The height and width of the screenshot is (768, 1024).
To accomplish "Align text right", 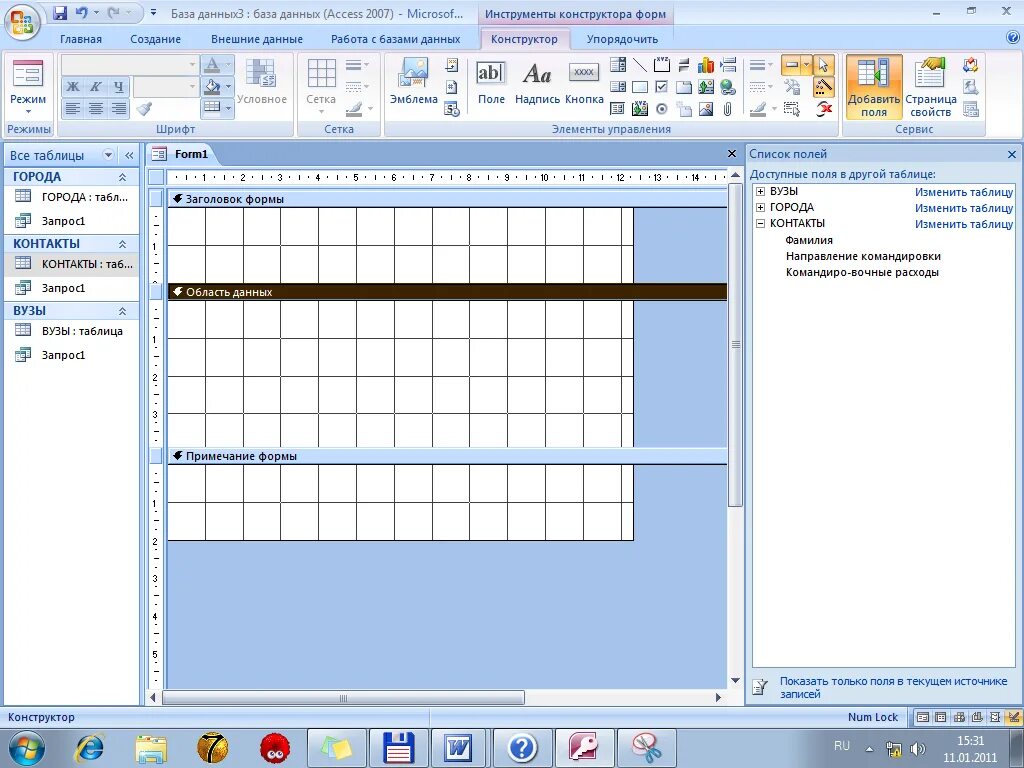I will click(x=118, y=108).
